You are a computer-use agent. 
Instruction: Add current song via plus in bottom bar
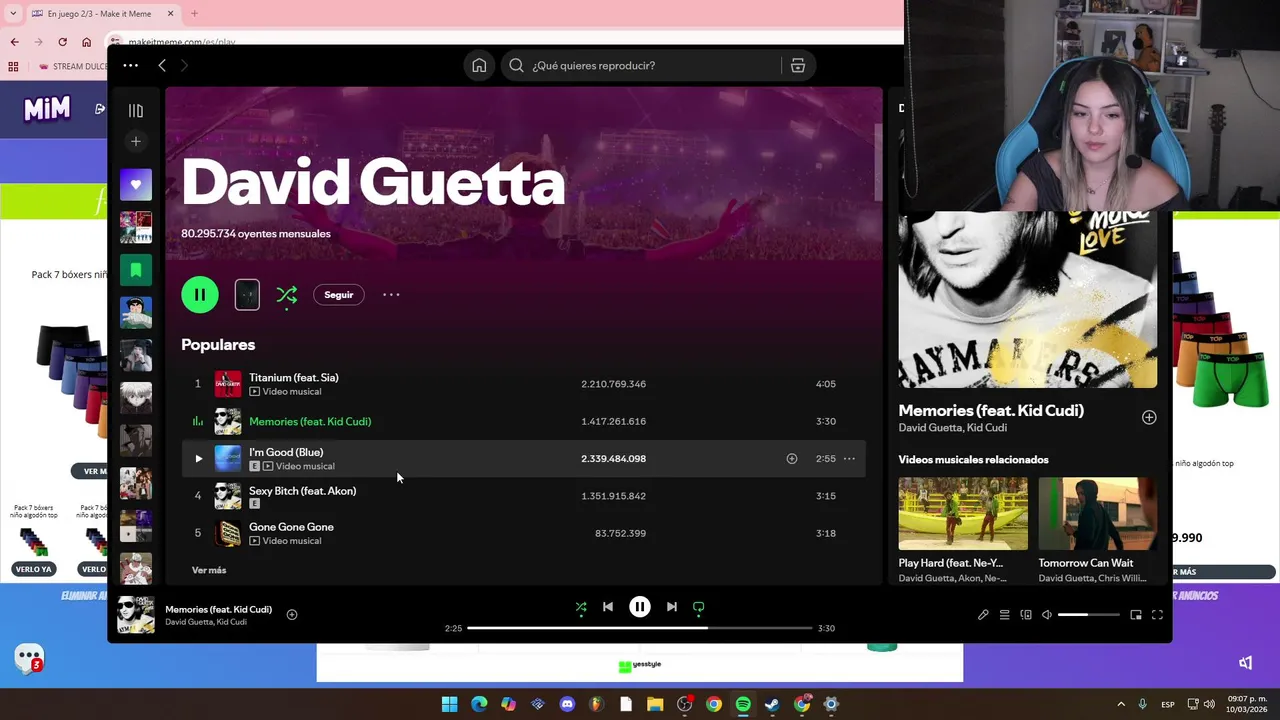click(x=292, y=615)
